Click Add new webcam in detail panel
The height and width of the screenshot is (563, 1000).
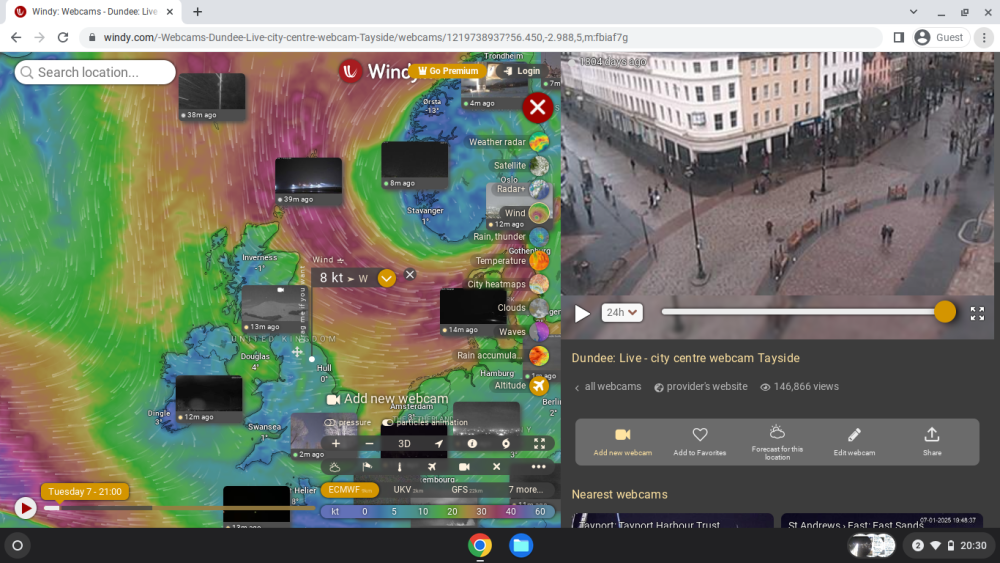[622, 442]
